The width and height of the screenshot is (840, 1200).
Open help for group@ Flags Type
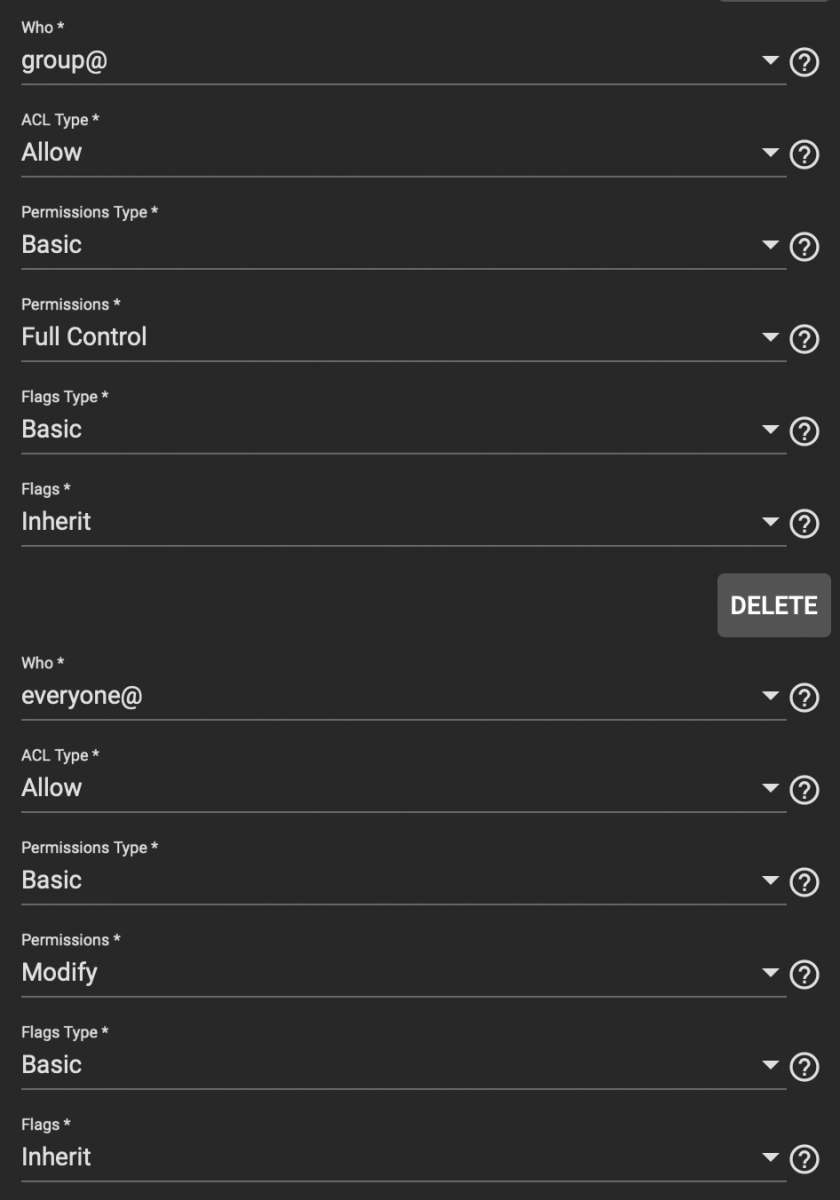[804, 432]
